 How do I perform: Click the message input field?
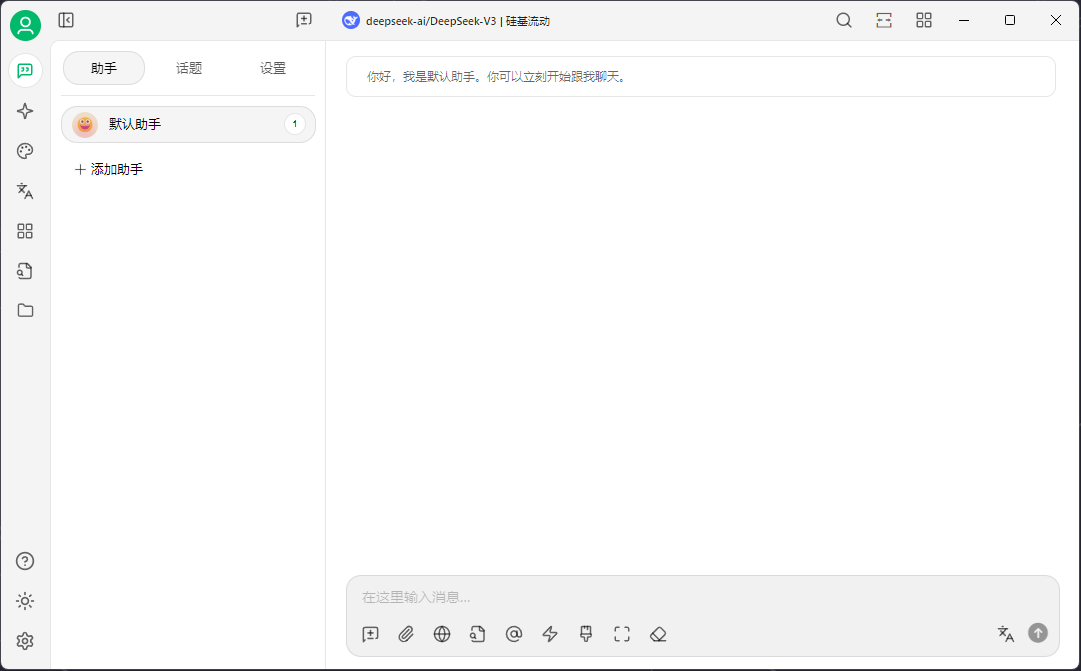click(x=700, y=597)
